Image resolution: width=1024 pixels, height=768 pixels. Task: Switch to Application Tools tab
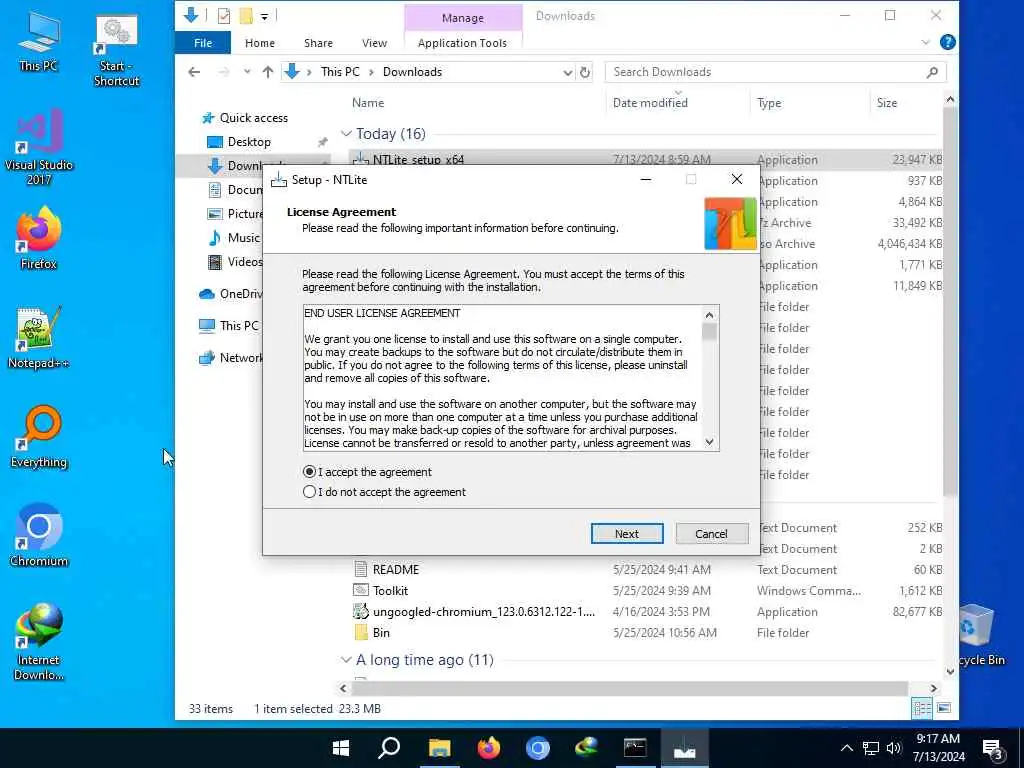[x=462, y=42]
